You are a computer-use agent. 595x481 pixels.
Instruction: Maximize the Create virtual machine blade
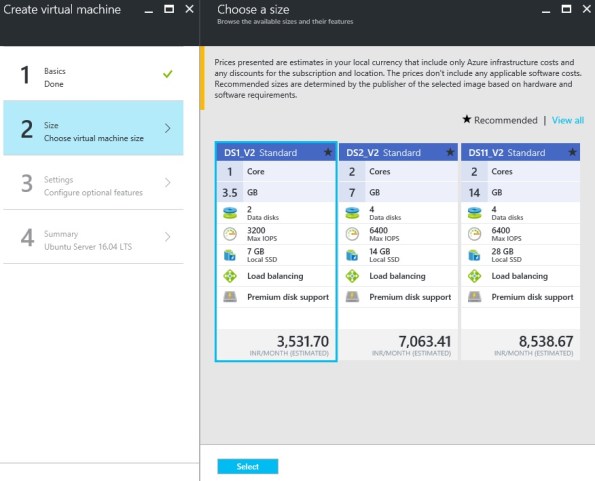click(169, 9)
